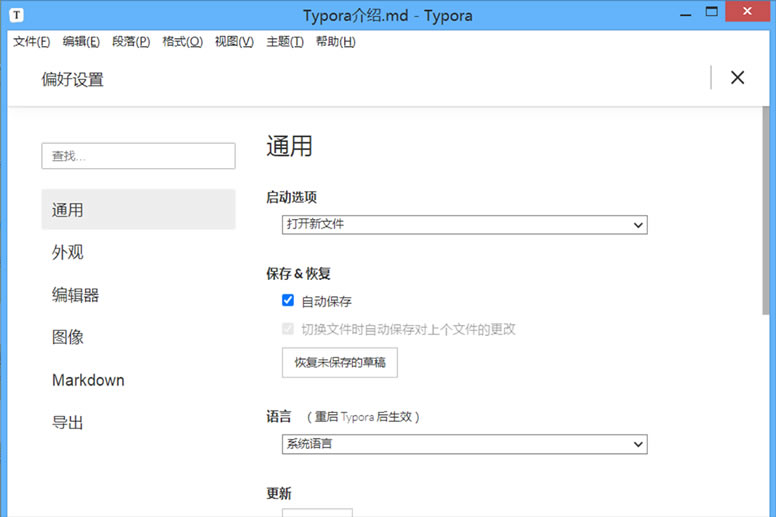Open the 启动选项 dropdown showing 打开新文件
776x517 pixels.
tap(465, 225)
